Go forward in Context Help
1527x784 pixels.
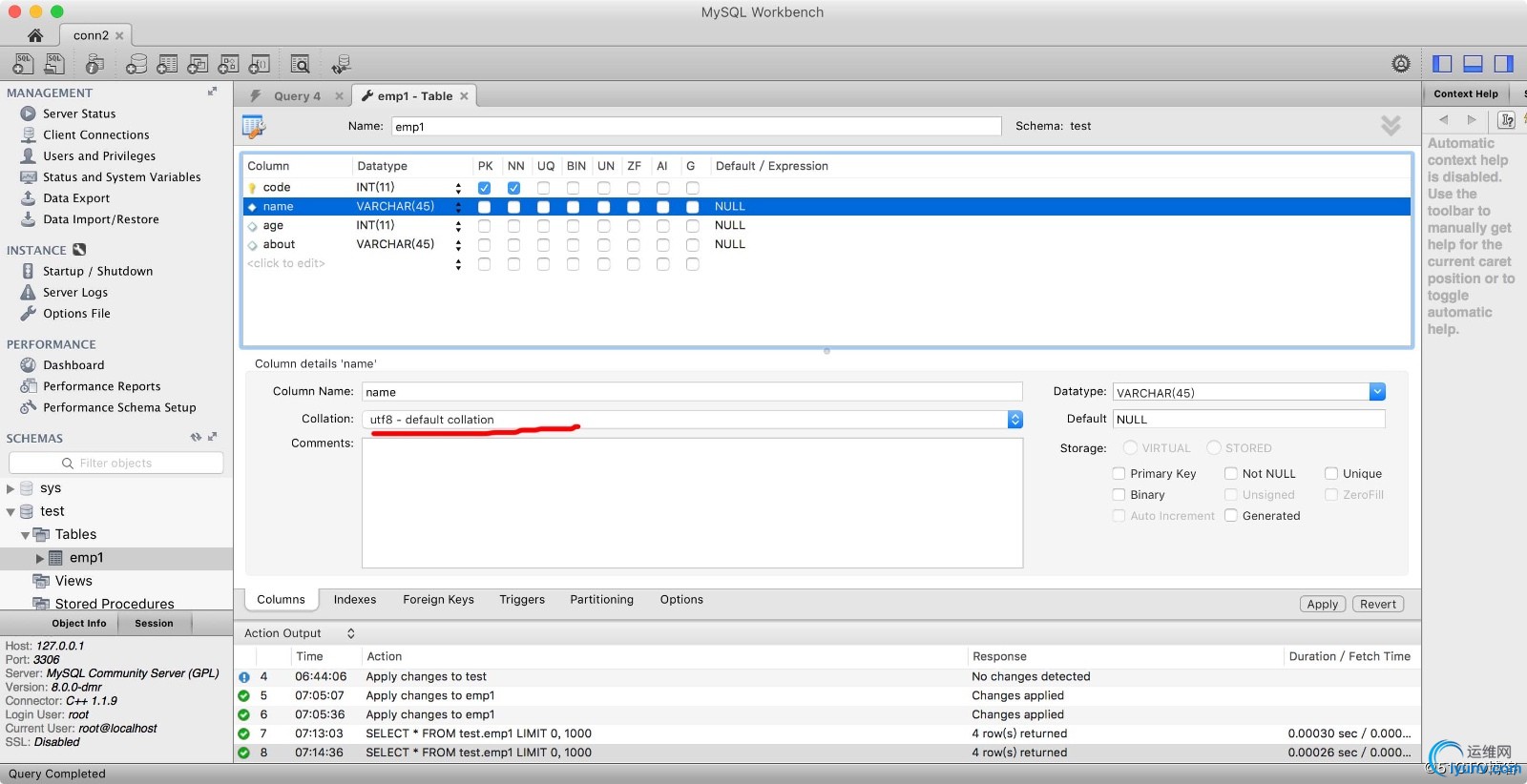tap(1472, 119)
